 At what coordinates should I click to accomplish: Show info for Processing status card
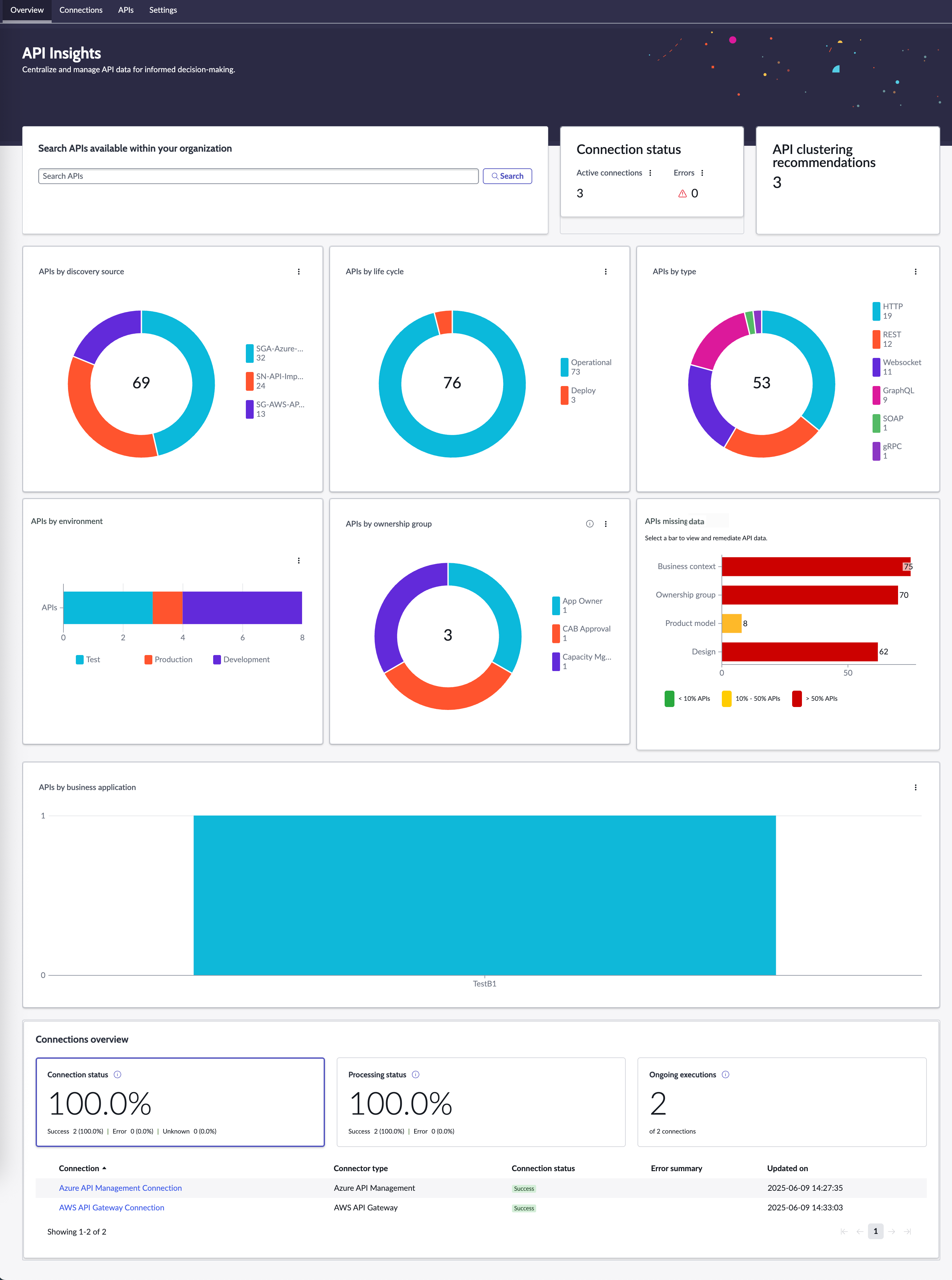416,1074
